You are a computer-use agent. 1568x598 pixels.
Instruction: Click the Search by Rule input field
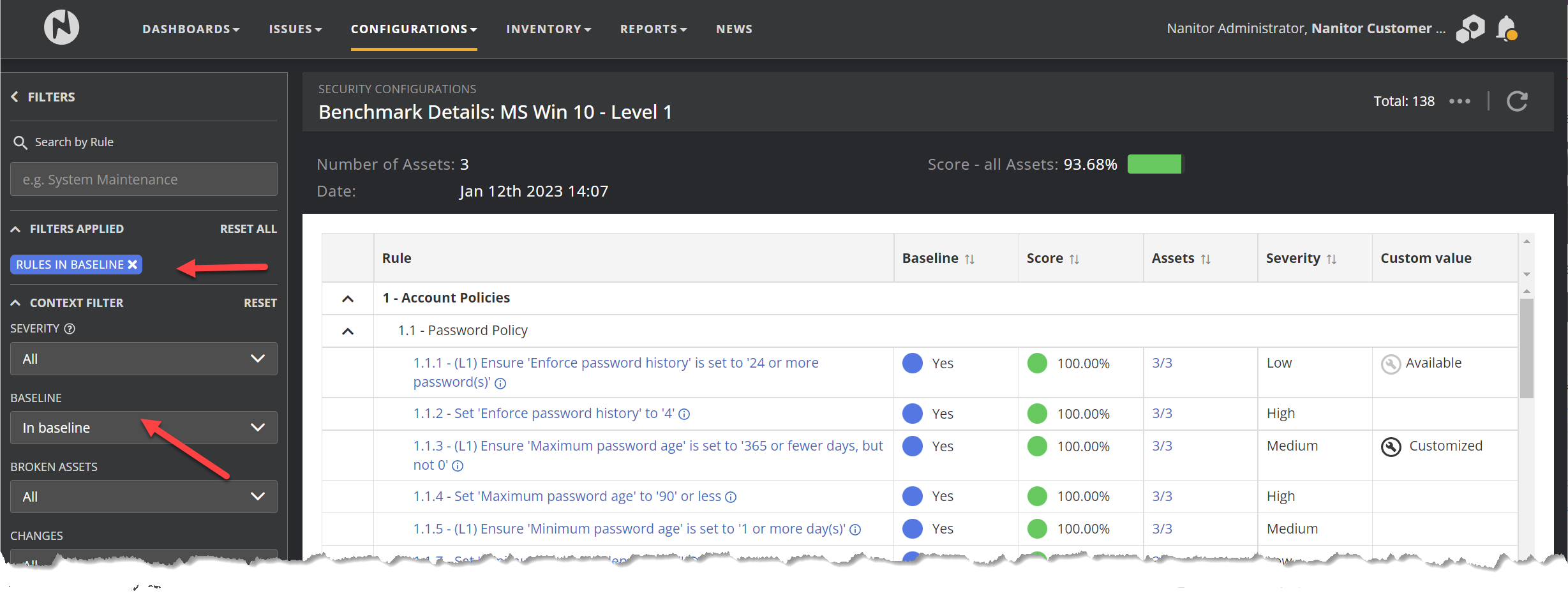[144, 179]
